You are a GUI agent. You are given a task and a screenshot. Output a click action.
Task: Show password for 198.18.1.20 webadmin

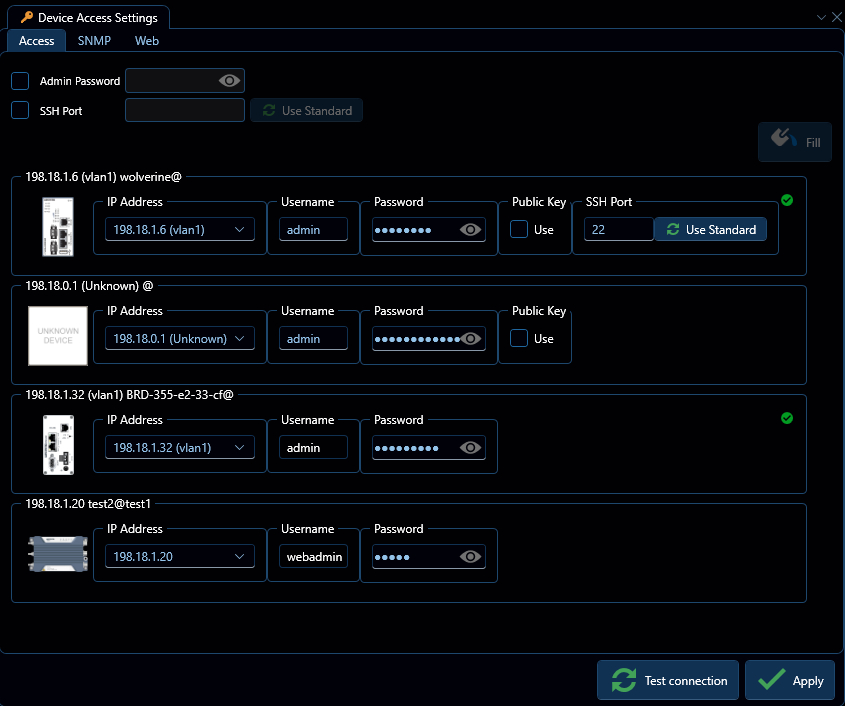coord(470,556)
